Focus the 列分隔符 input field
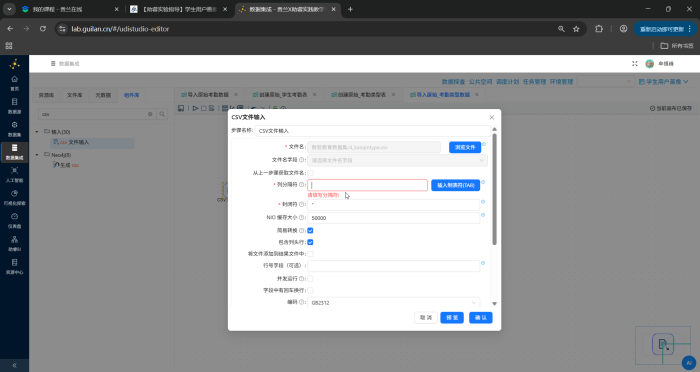Screen dimensions: 700x372 tap(367, 185)
